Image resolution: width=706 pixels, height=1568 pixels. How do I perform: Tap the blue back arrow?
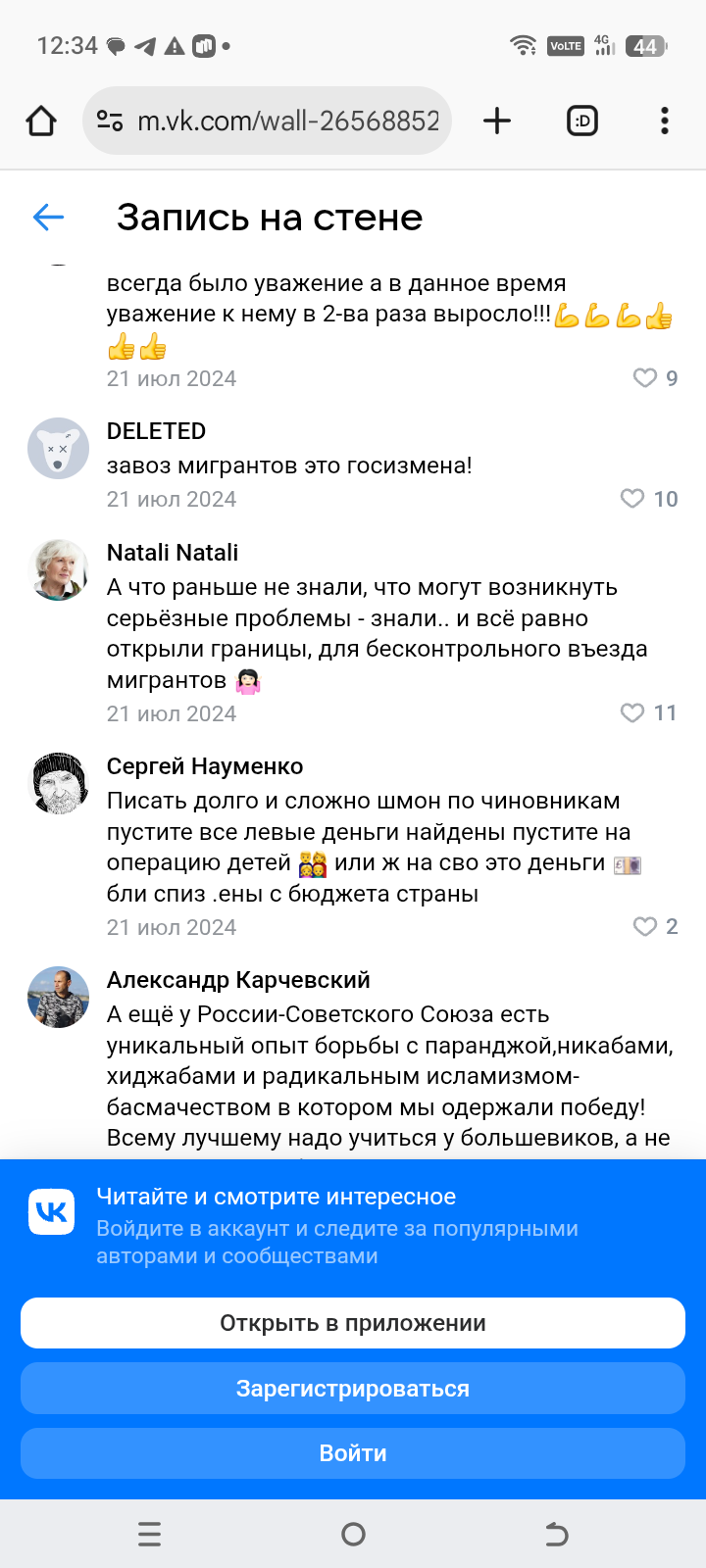[x=48, y=217]
